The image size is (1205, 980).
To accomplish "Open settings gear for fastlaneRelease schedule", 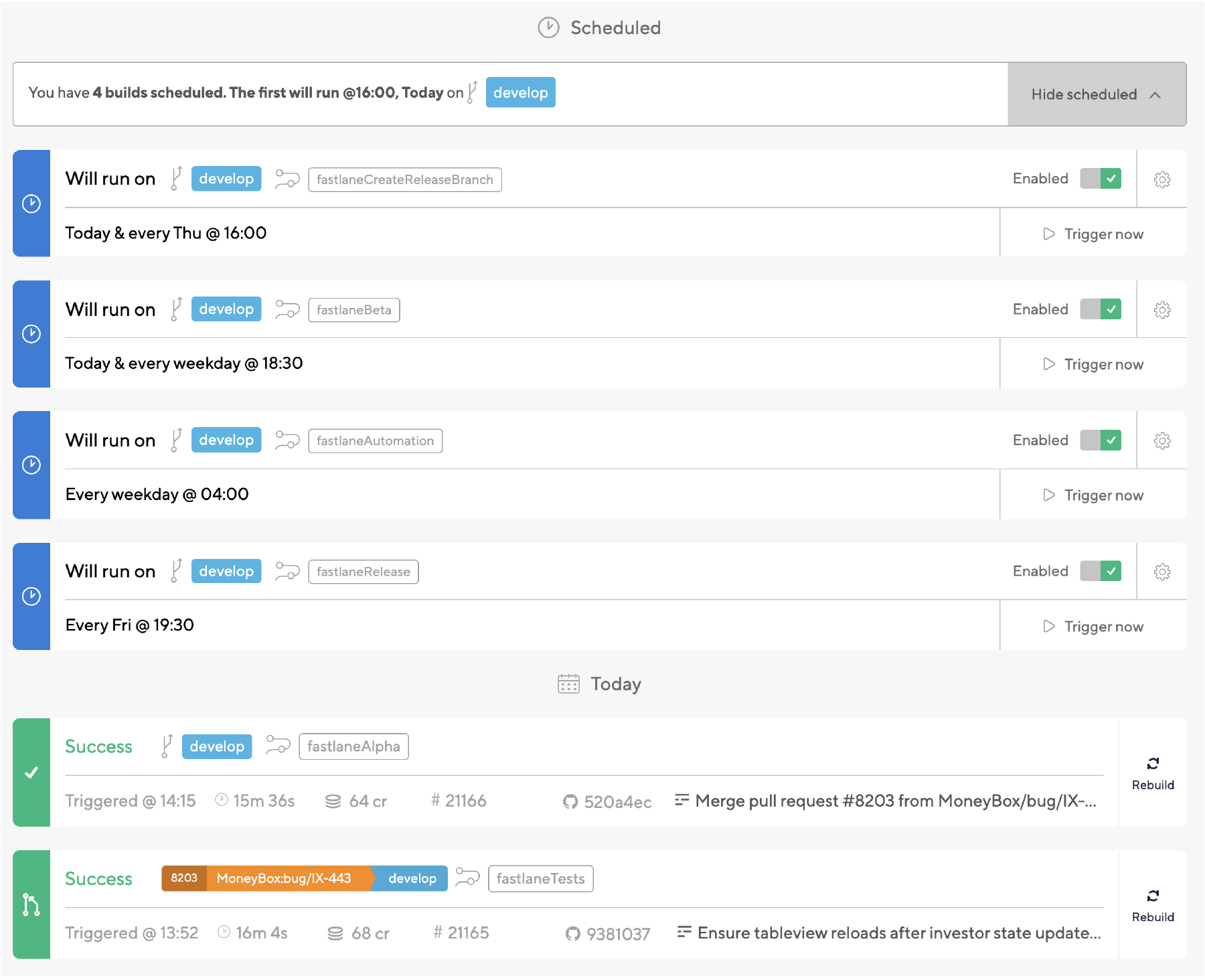I will tap(1161, 572).
